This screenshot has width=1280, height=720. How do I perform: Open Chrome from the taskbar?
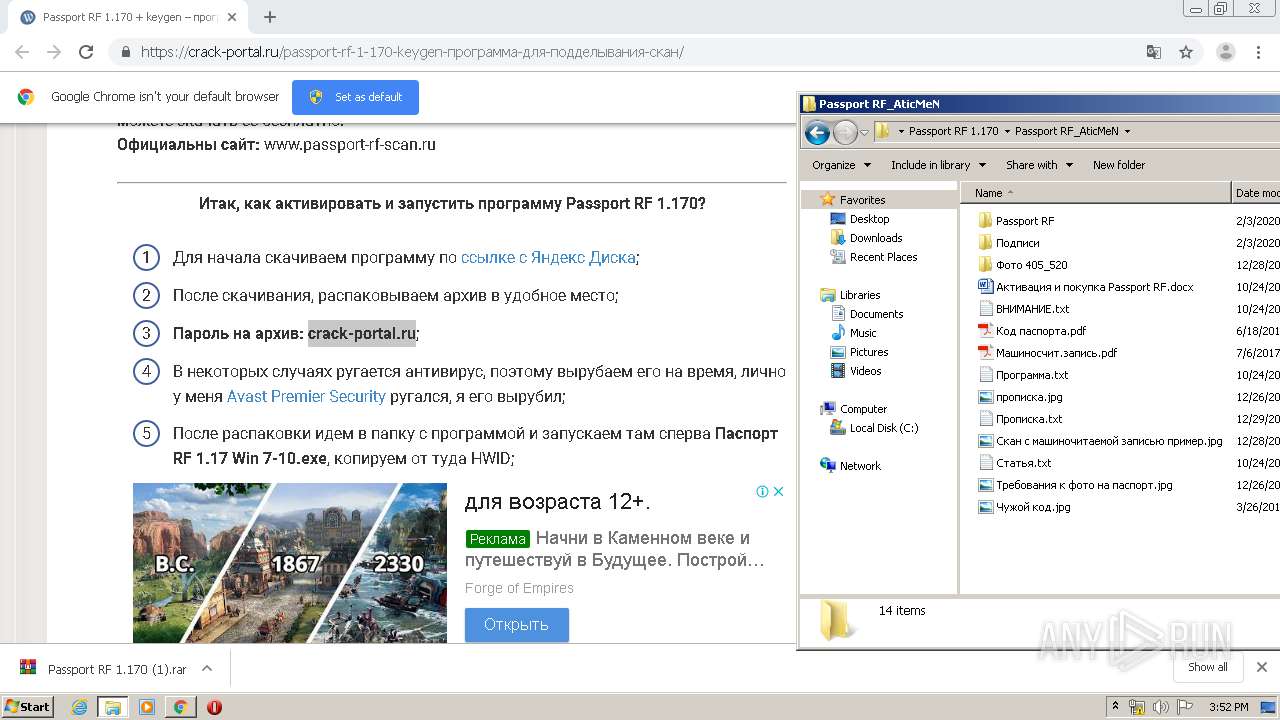tap(180, 707)
